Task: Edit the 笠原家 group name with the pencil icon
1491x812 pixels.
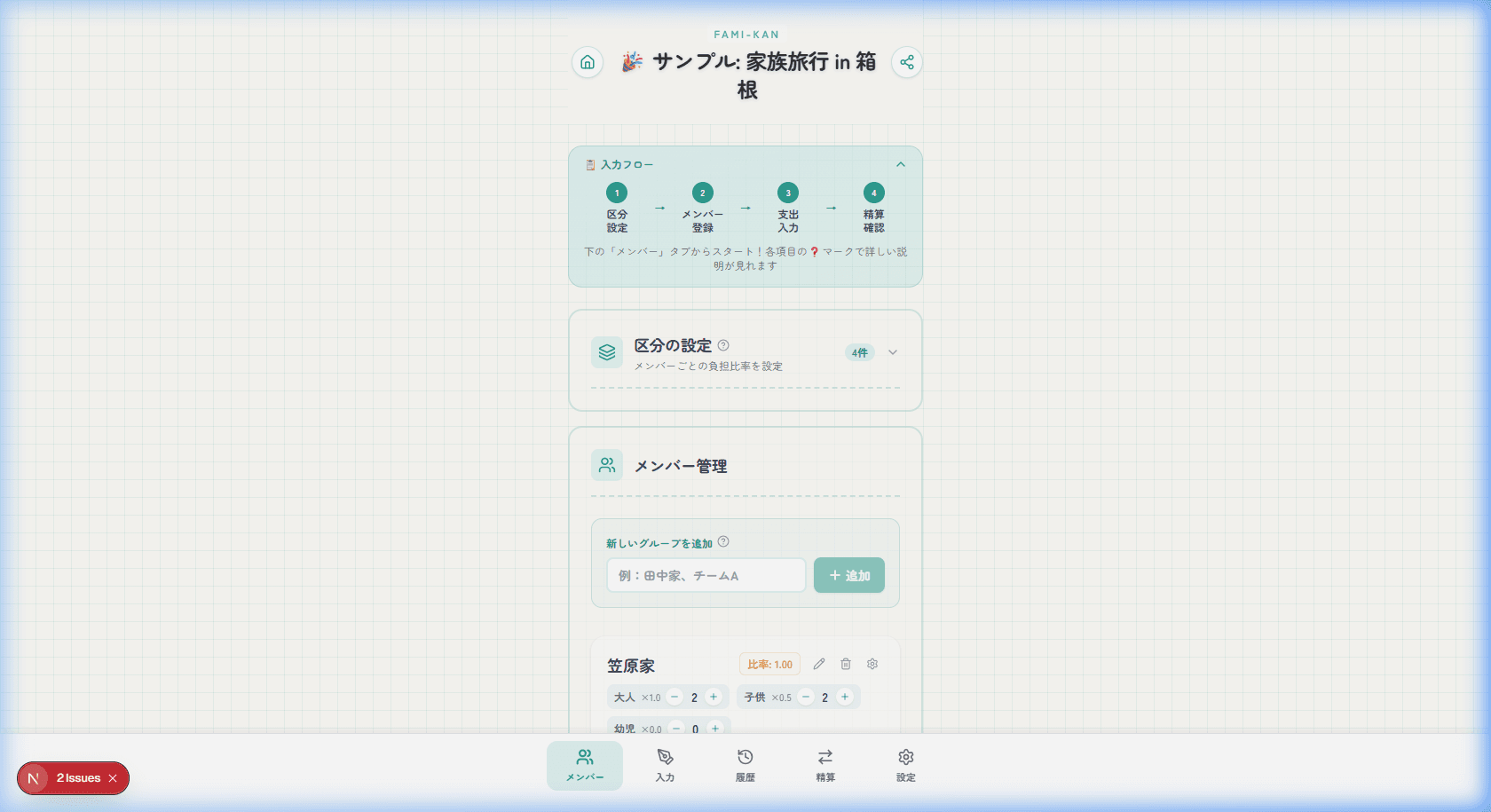Action: coord(819,664)
